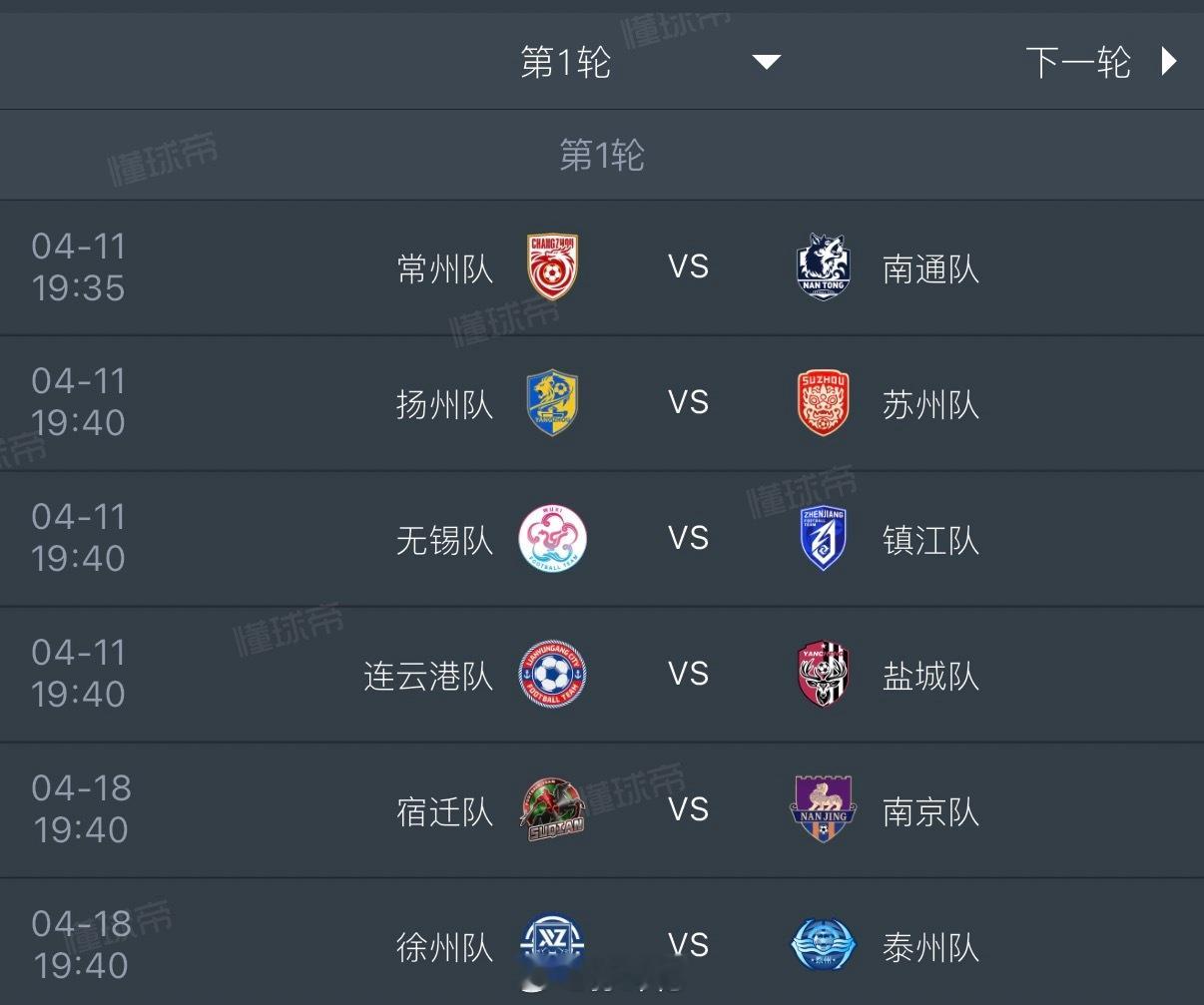Viewport: 1204px width, 1005px height.
Task: Select the 04-18 宿迁队 match time
Action: coord(81,809)
